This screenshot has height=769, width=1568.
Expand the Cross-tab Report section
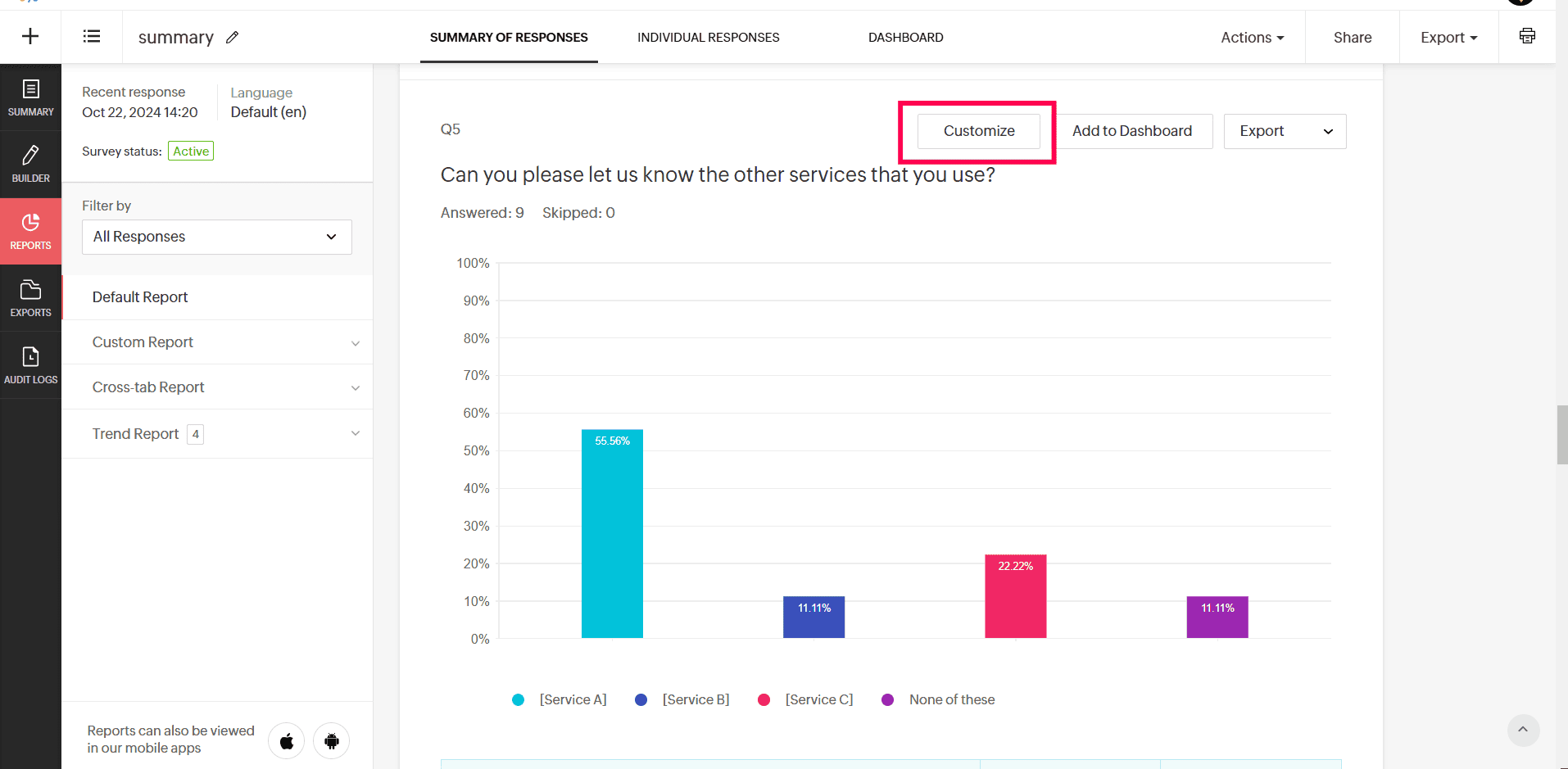218,387
